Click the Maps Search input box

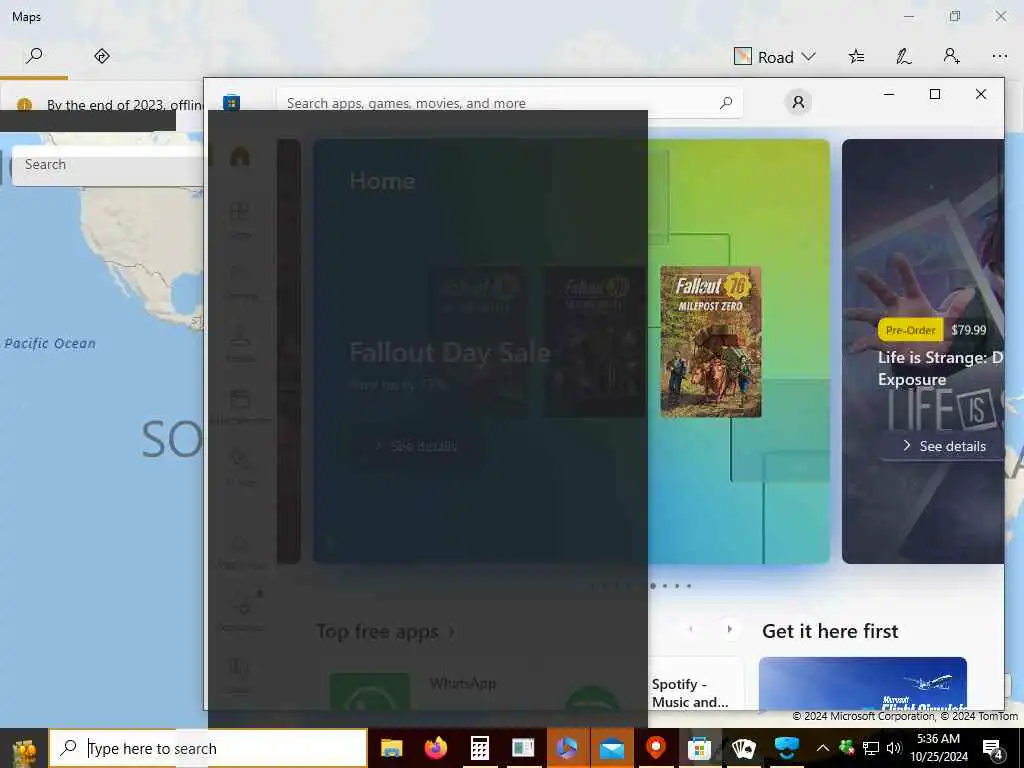click(108, 165)
